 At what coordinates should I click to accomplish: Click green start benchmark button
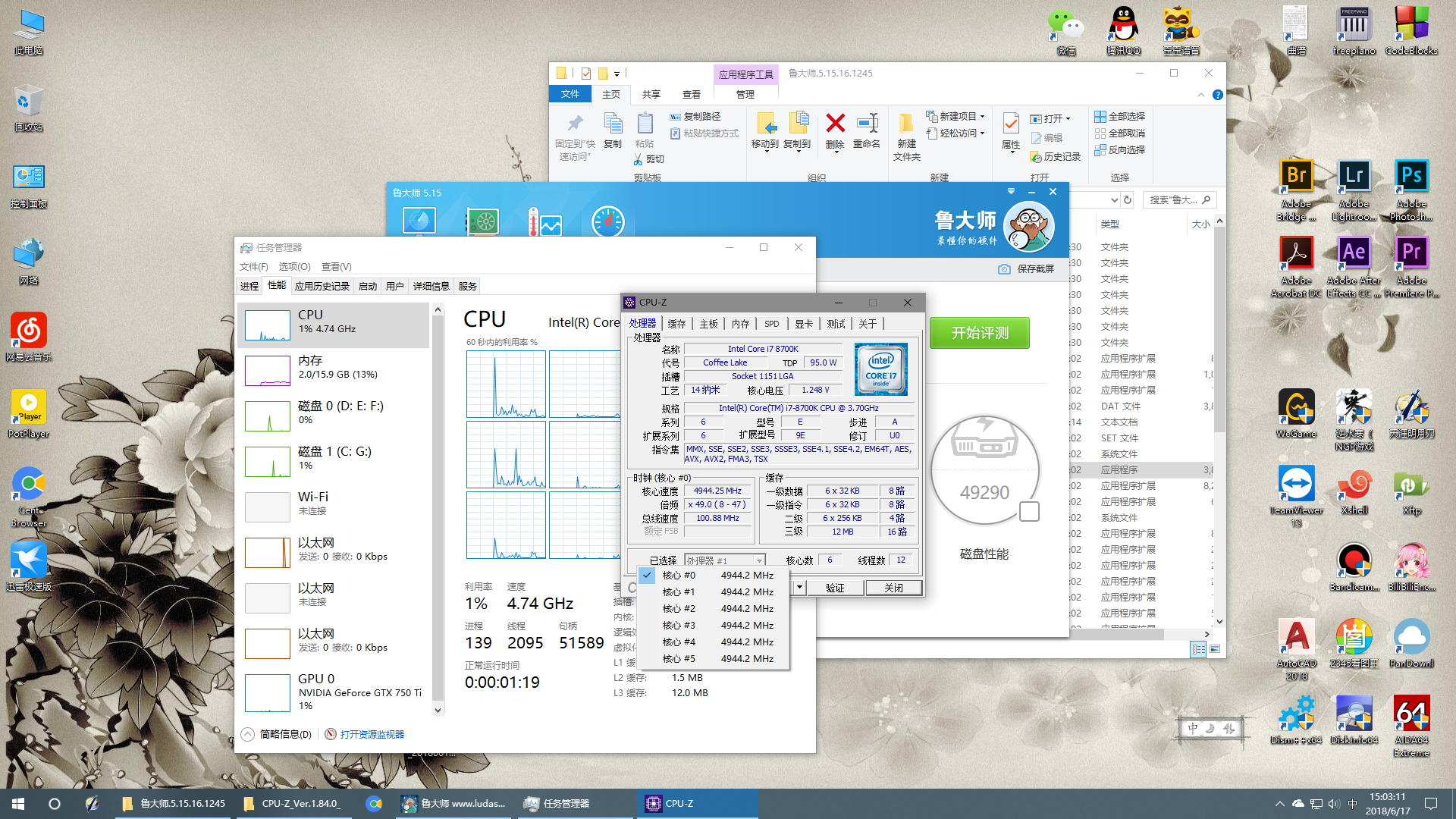[980, 333]
